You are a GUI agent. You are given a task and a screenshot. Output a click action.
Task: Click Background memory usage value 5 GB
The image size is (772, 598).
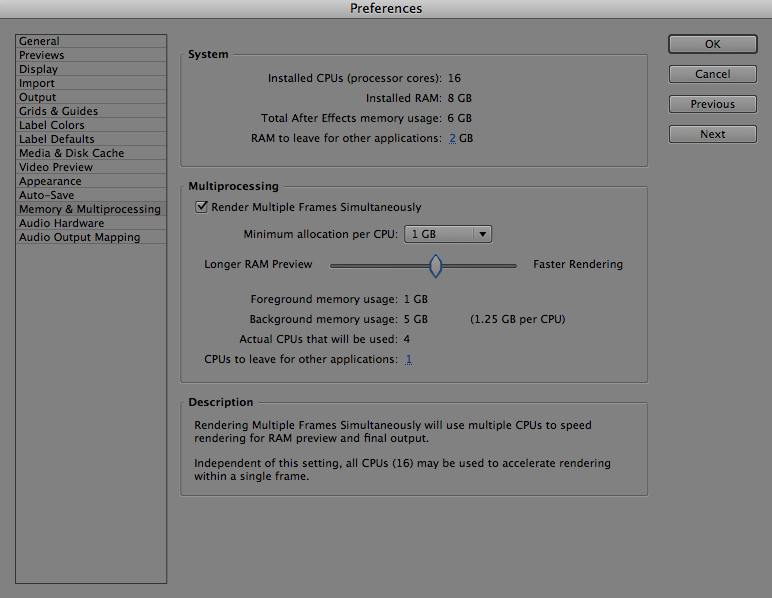tap(416, 319)
